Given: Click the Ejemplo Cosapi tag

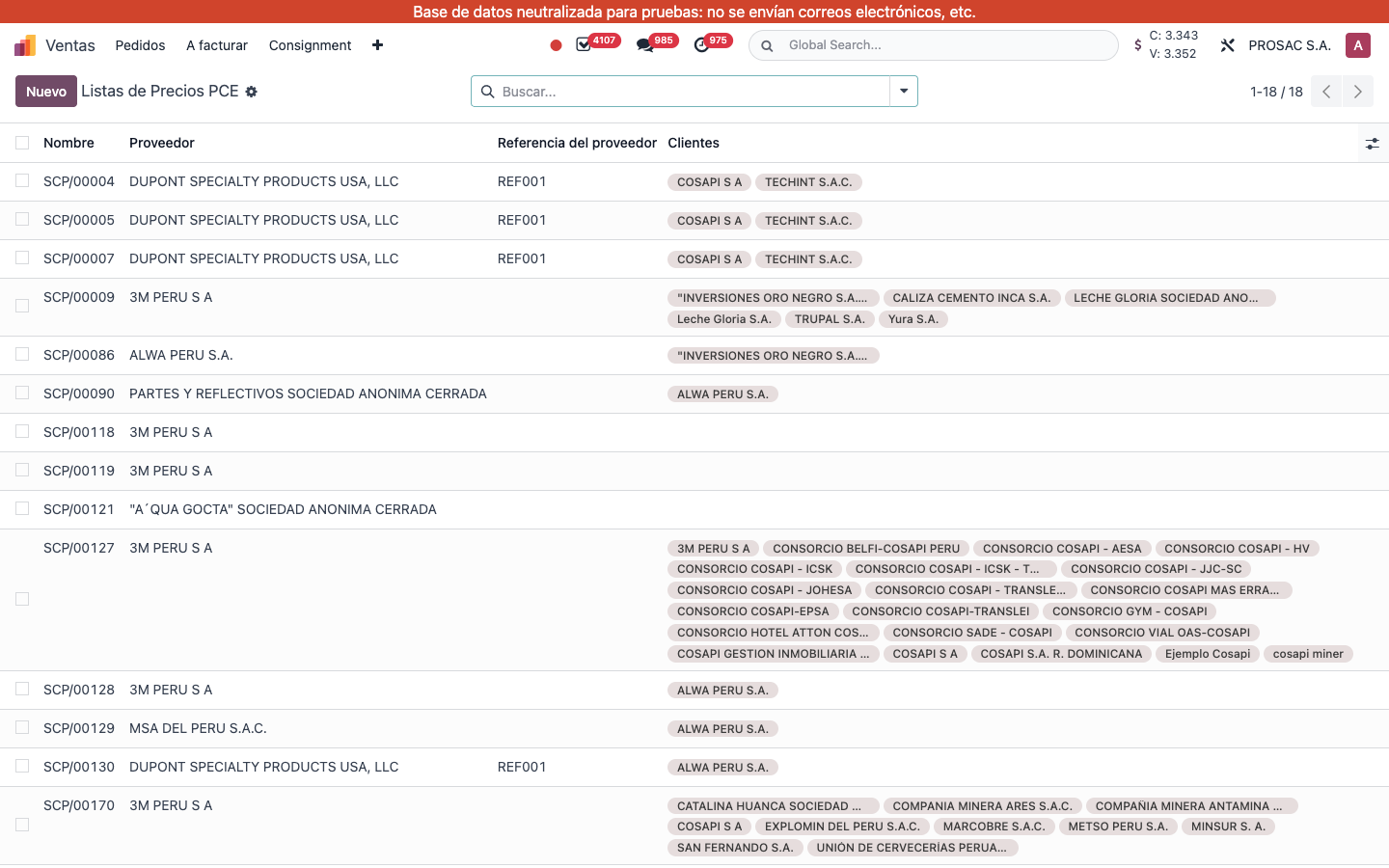Looking at the screenshot, I should [x=1208, y=654].
